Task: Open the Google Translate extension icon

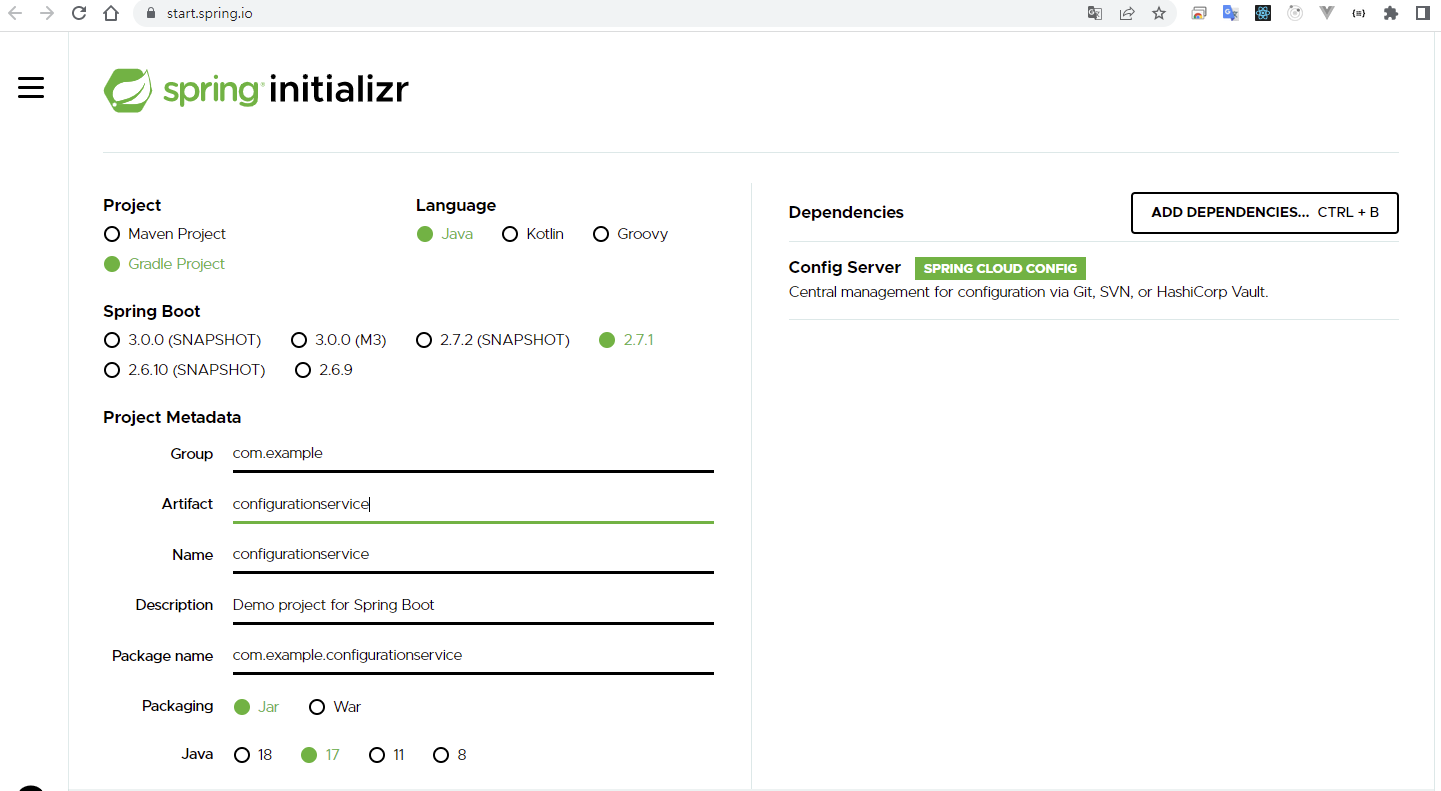Action: pos(1231,13)
